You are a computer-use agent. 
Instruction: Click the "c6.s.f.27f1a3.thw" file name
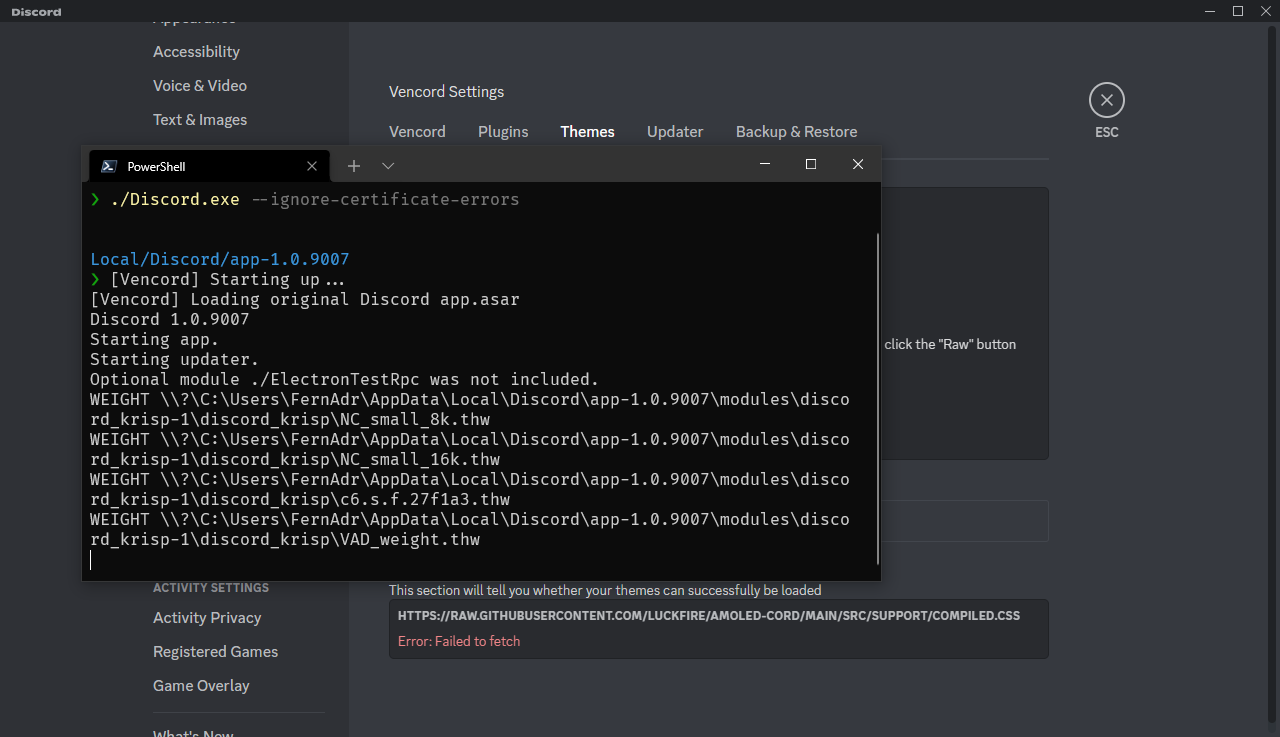(425, 499)
